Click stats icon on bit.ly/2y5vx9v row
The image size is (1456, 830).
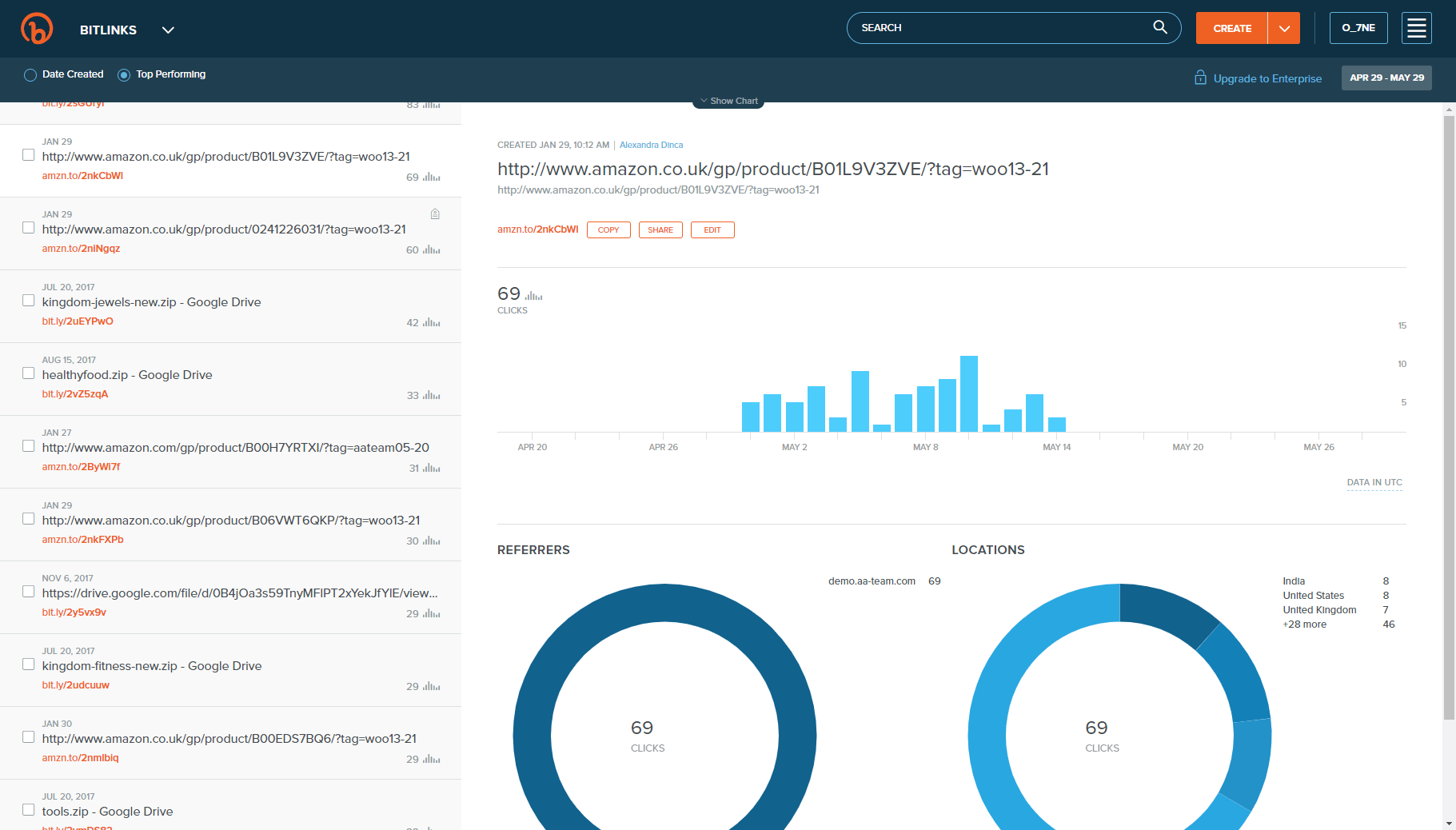[432, 613]
